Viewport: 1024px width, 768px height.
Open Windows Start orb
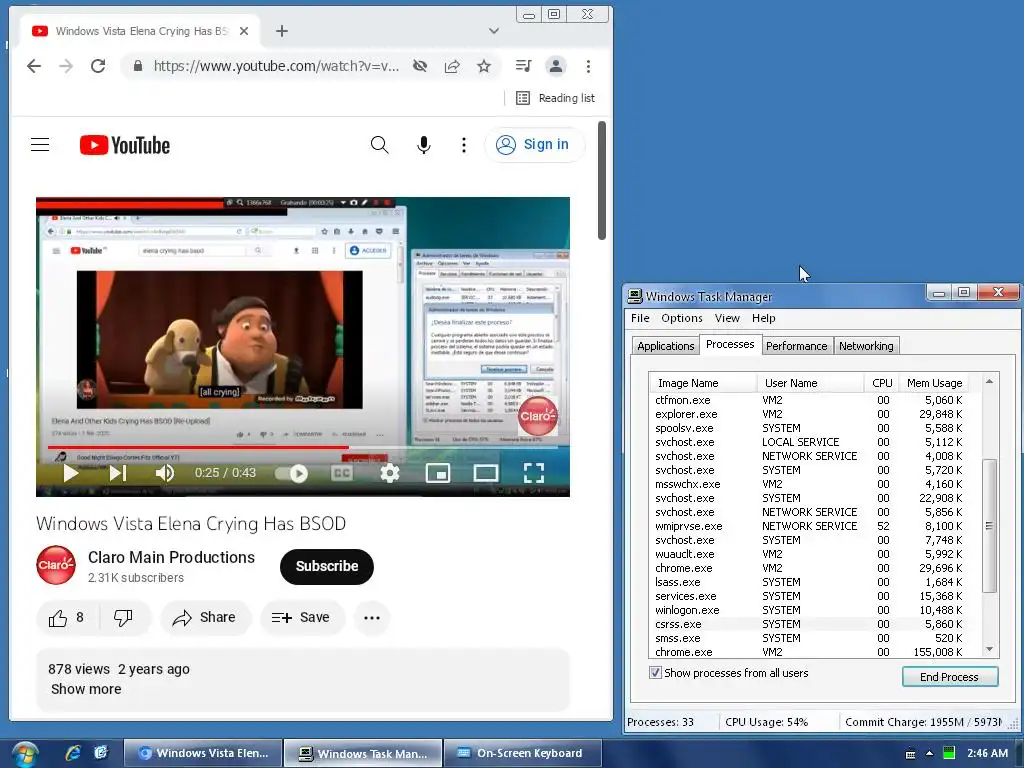24,754
